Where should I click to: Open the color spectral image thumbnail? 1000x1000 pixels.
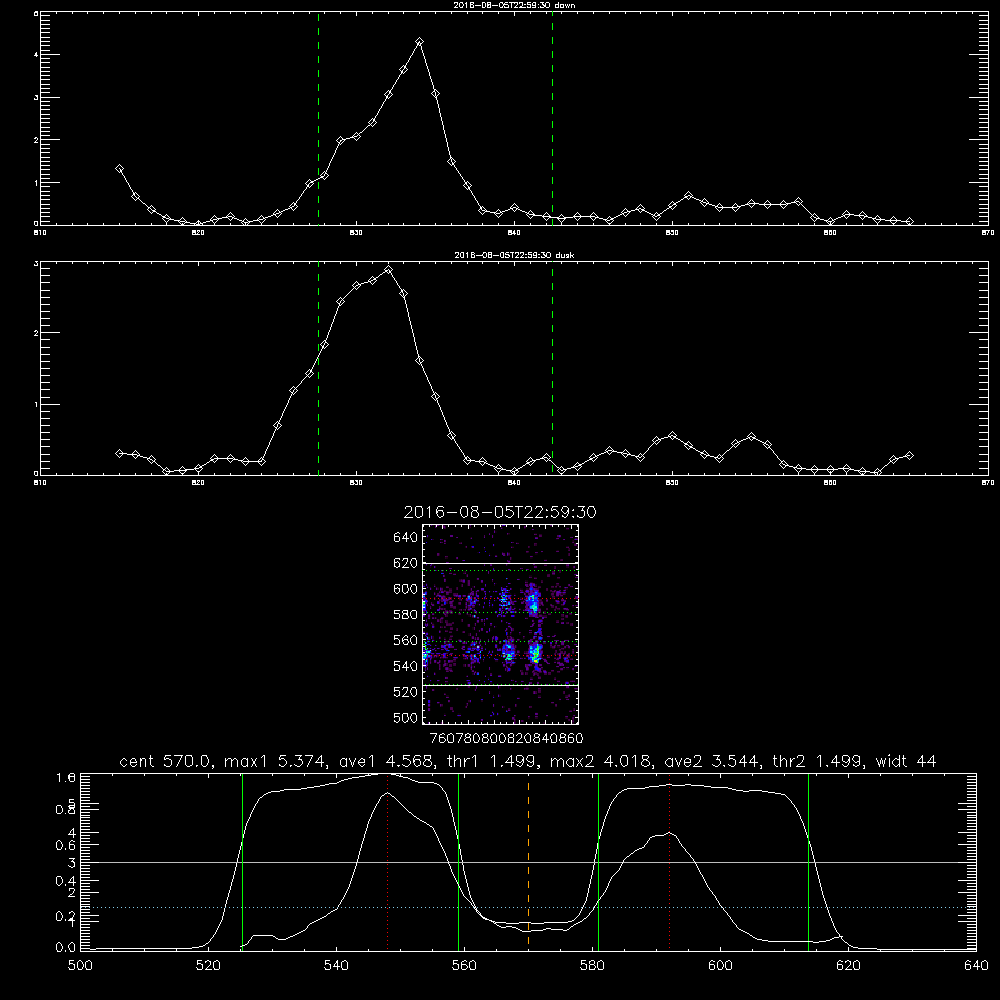(x=501, y=624)
